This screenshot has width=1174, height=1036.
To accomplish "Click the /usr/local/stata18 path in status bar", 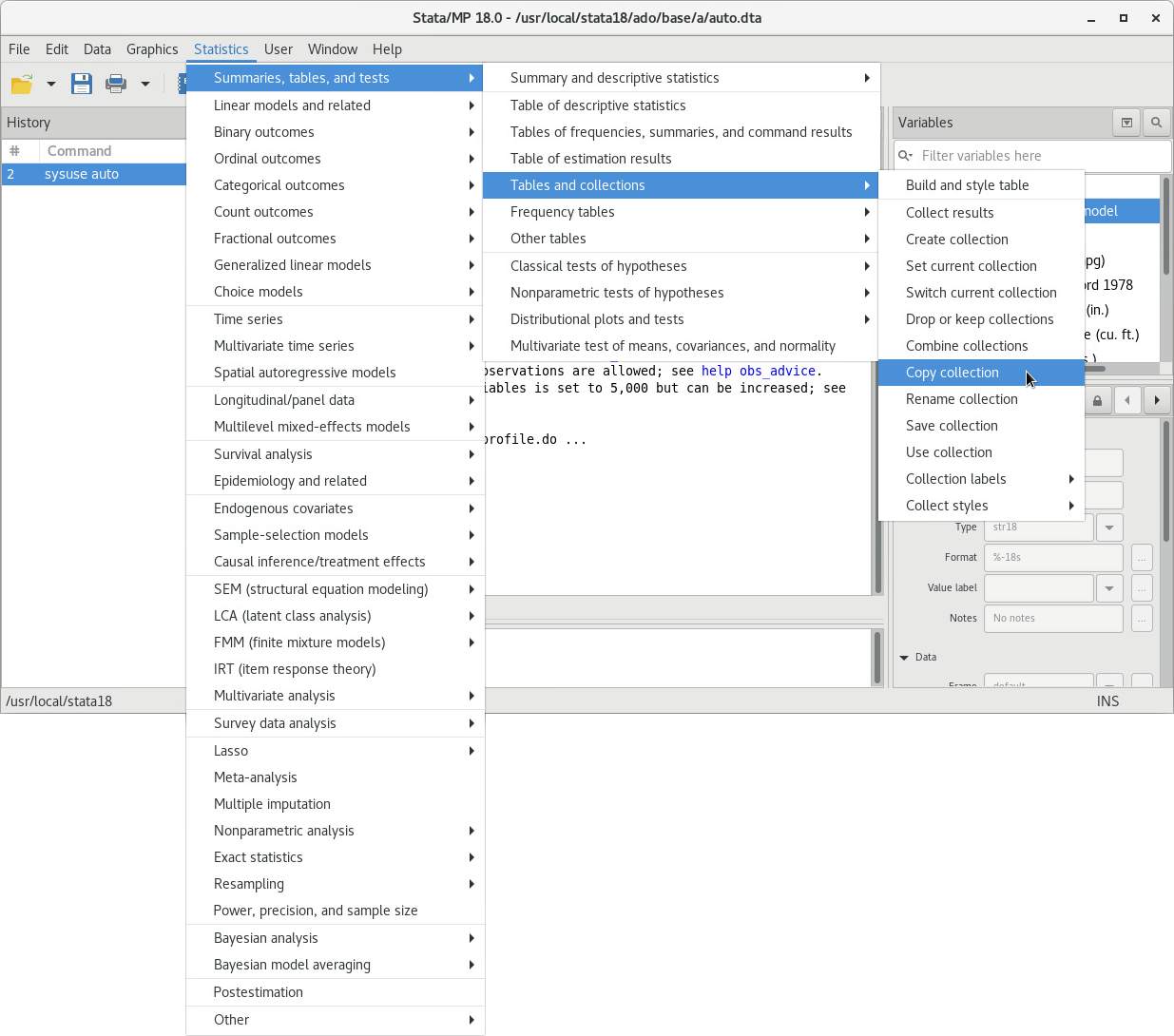I will [59, 701].
